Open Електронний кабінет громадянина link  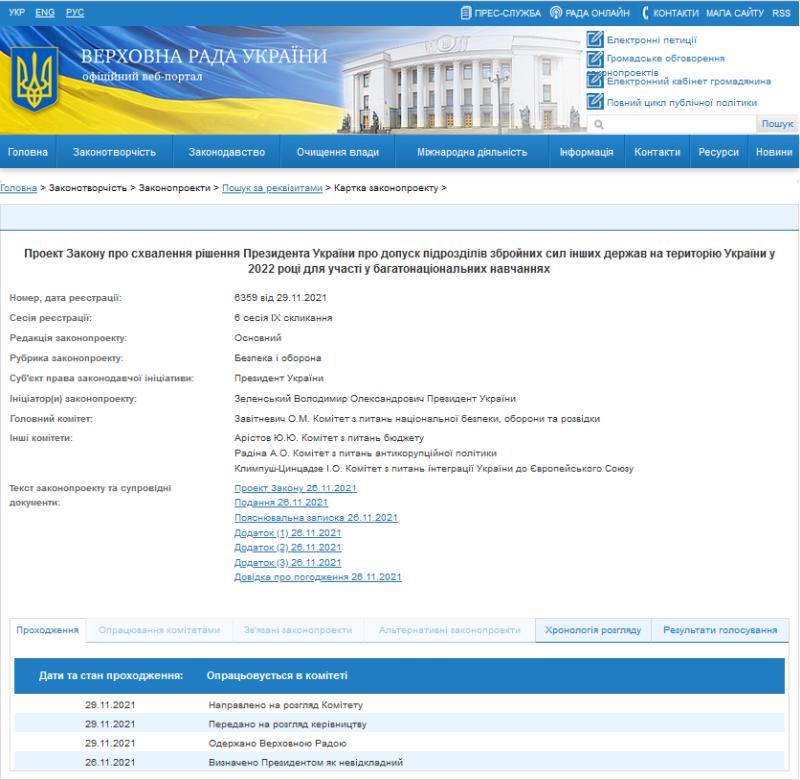(x=689, y=81)
